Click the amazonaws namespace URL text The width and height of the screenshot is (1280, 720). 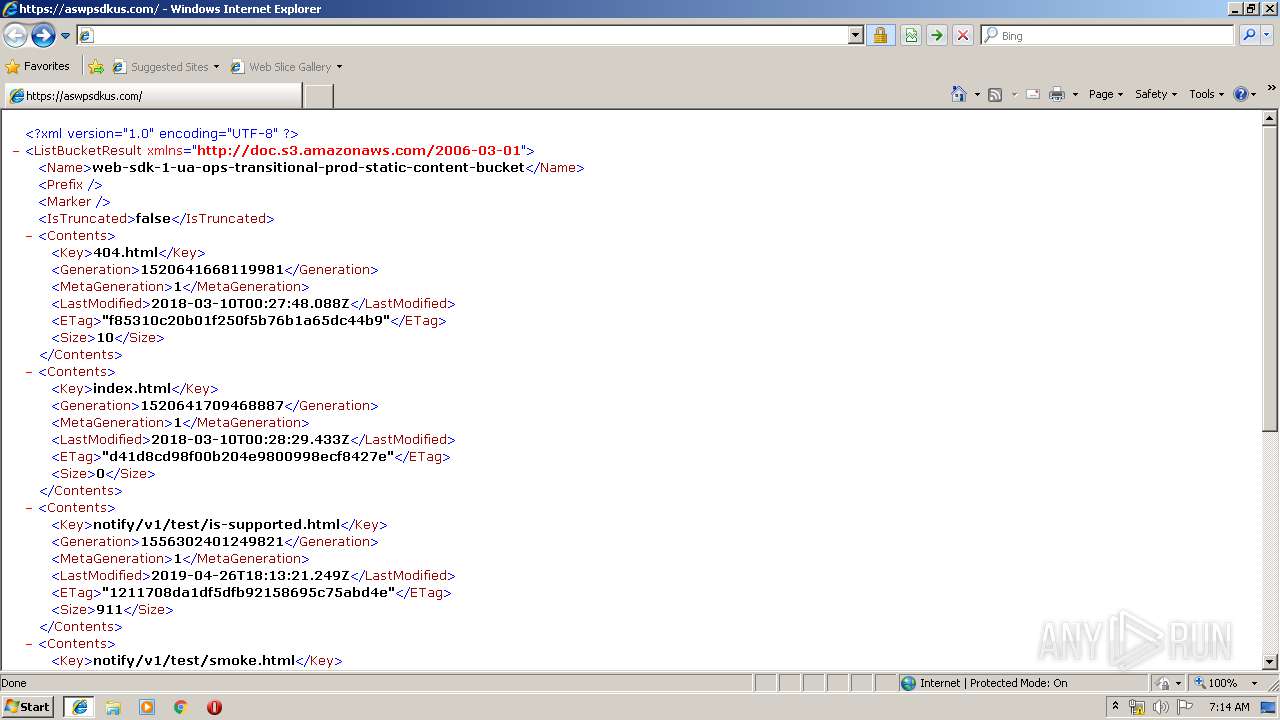pos(360,151)
